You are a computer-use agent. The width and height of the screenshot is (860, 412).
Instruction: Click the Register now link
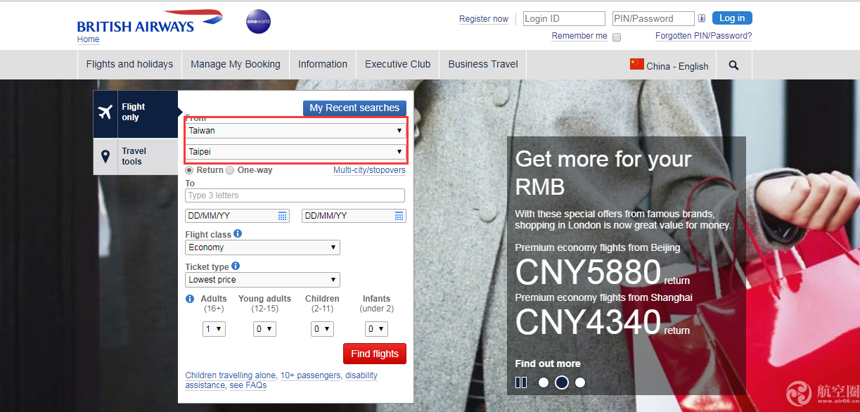click(484, 19)
